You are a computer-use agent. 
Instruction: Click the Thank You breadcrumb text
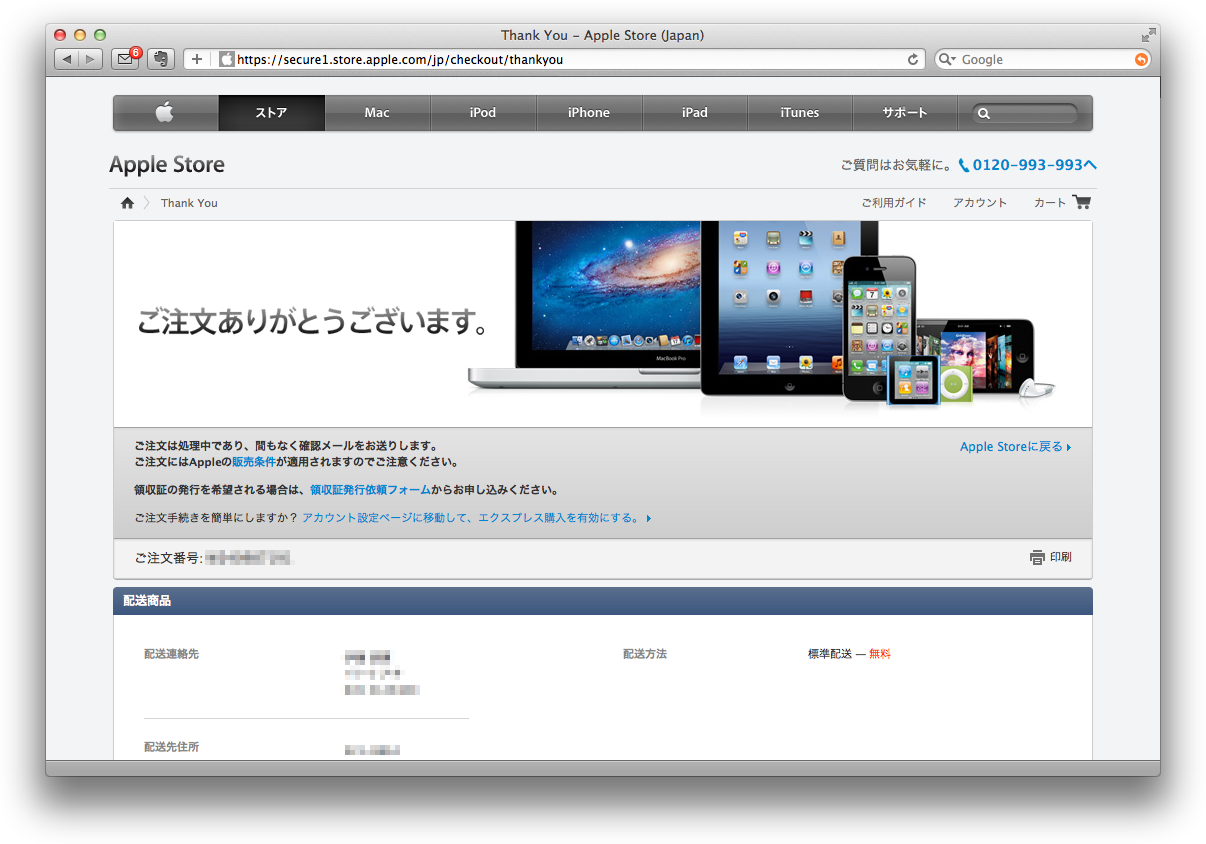tap(189, 203)
